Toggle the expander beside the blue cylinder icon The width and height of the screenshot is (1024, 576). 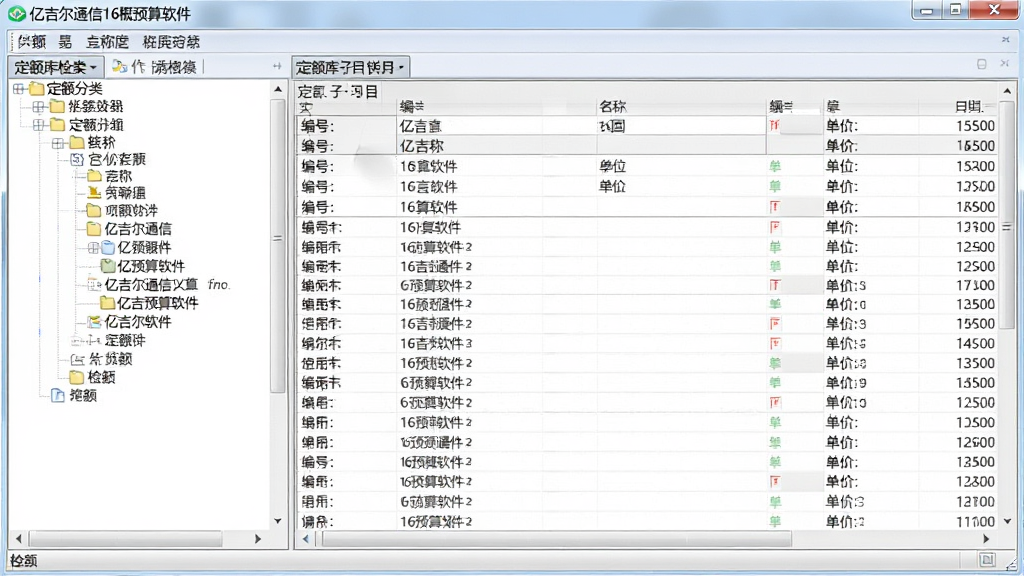click(93, 248)
